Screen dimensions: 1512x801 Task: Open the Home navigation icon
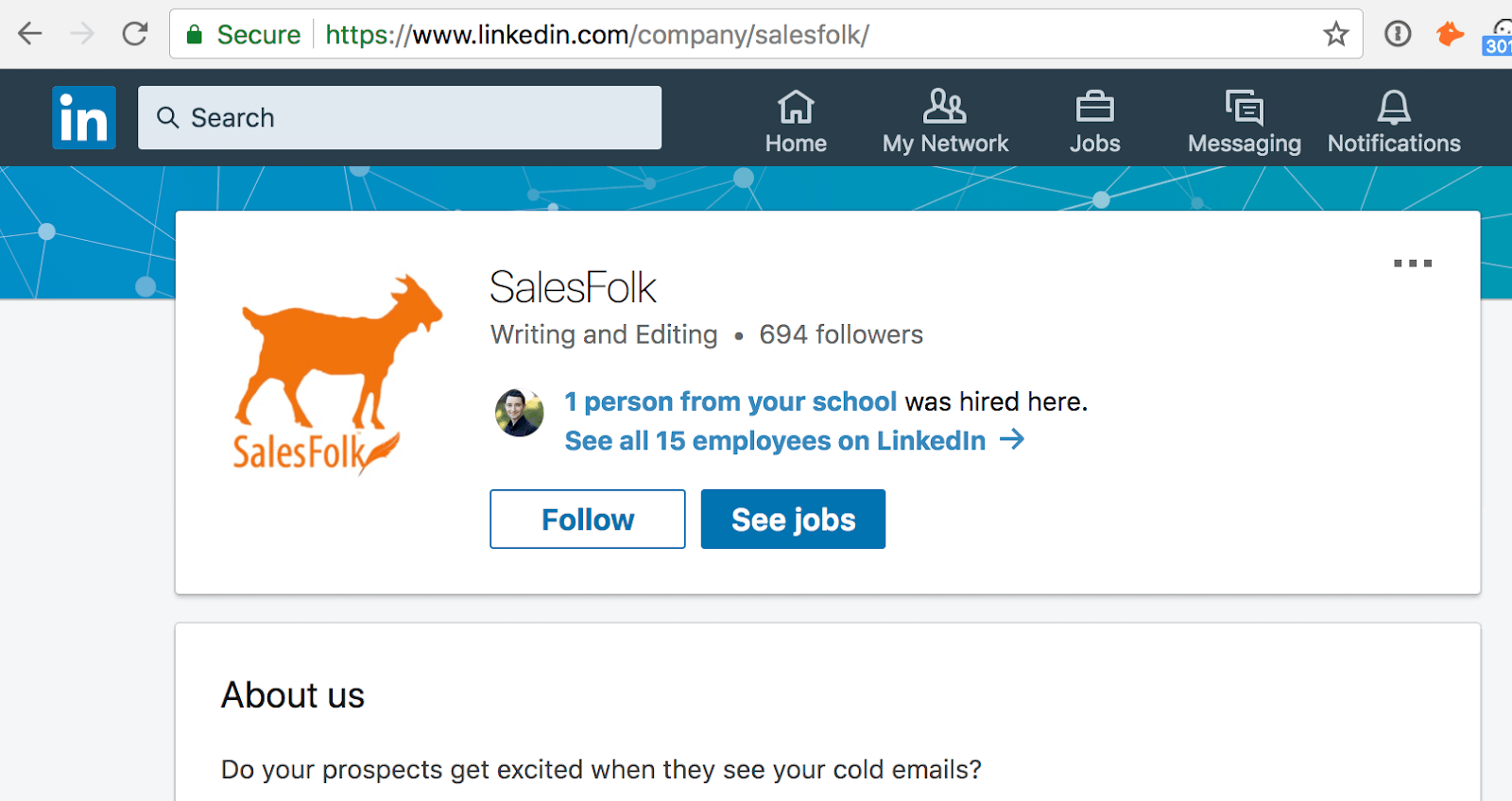tap(795, 109)
